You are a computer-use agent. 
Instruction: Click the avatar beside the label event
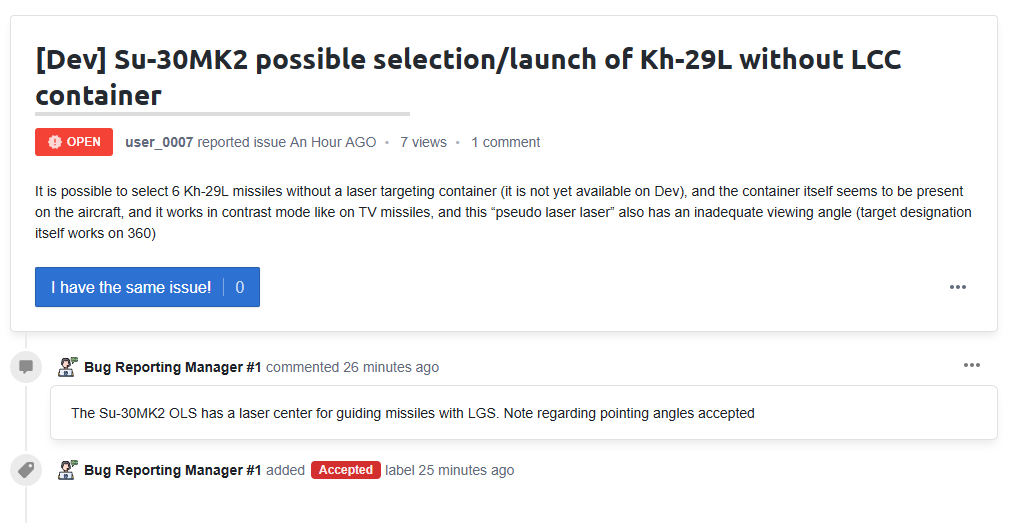(68, 470)
